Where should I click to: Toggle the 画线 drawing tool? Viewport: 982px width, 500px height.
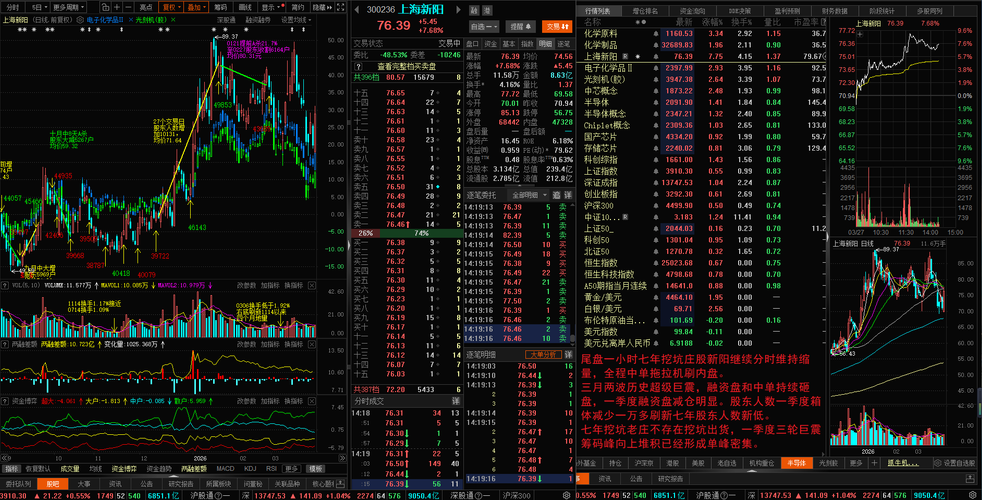[x=245, y=8]
